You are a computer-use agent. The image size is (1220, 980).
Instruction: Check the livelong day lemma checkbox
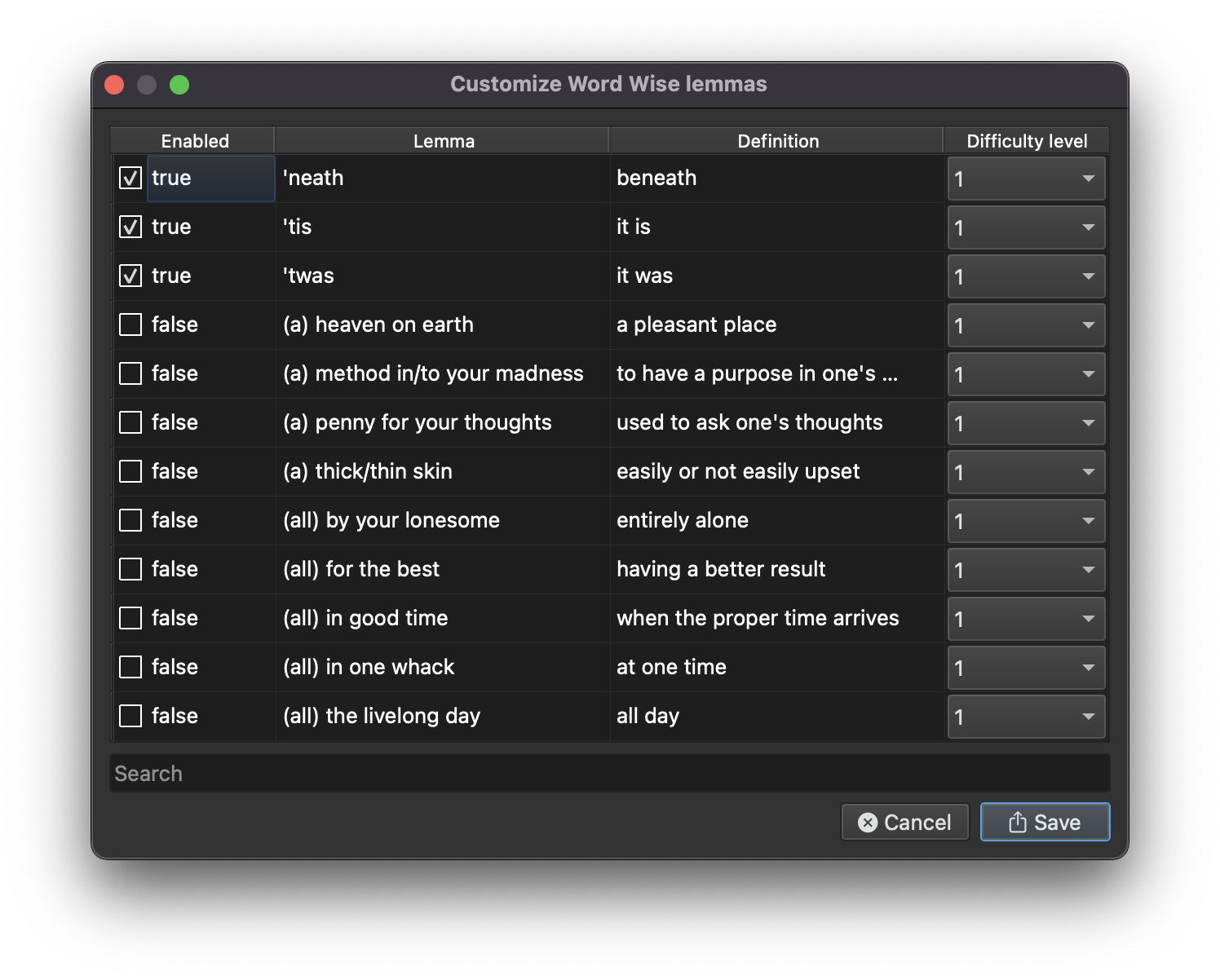(130, 716)
